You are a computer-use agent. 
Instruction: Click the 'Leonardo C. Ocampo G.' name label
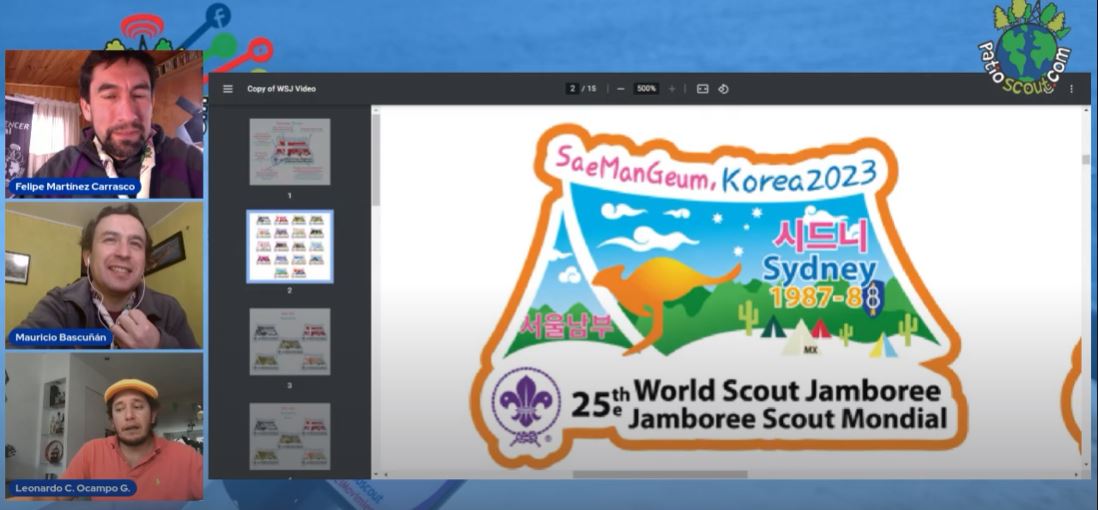72,488
